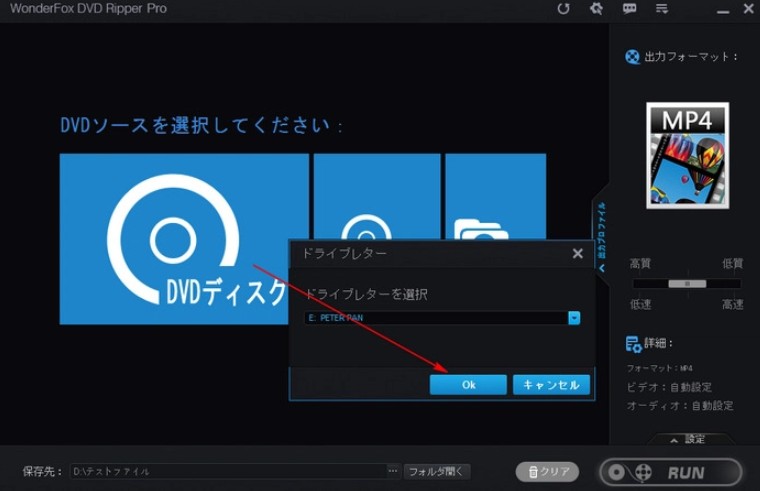Click the E: PETER PAN drive combo box
The image size is (760, 491).
442,318
